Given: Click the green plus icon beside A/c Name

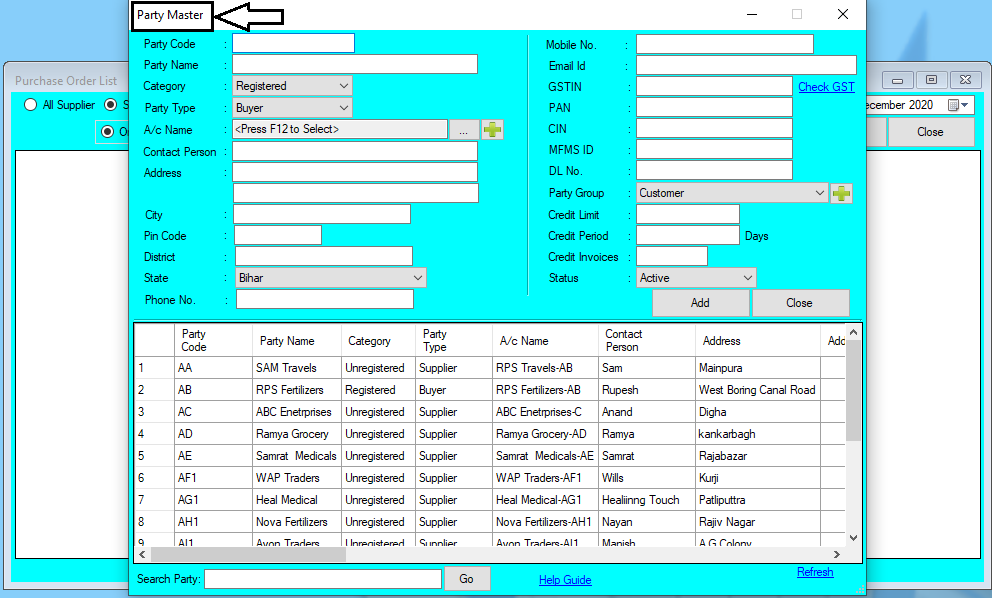Looking at the screenshot, I should (493, 129).
